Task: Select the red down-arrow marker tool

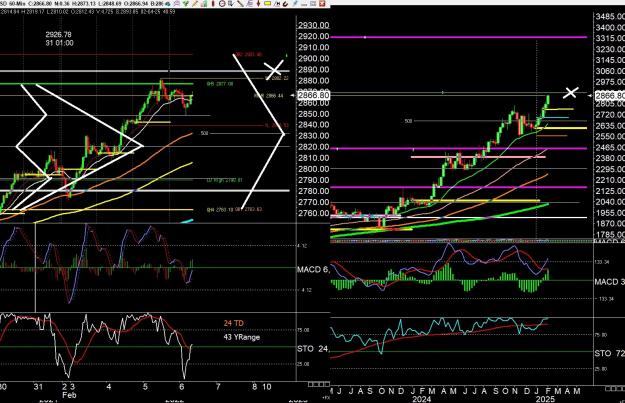Action: pos(258,4)
